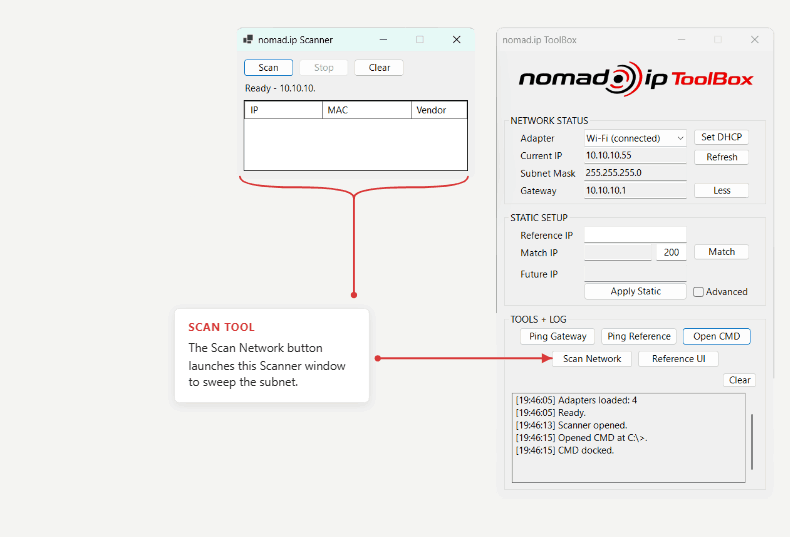The width and height of the screenshot is (790, 537).
Task: Click the Apply Static button
Action: [x=635, y=291]
